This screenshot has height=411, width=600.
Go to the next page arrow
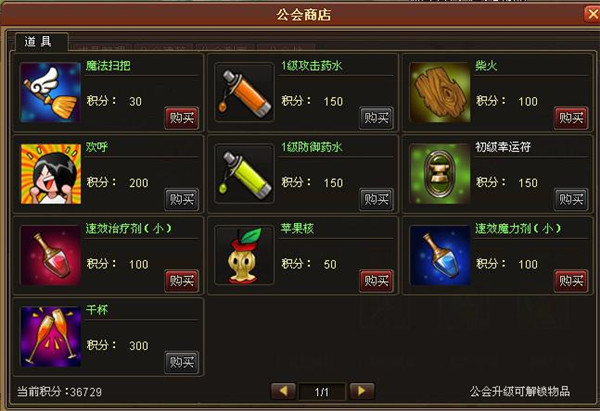[362, 391]
